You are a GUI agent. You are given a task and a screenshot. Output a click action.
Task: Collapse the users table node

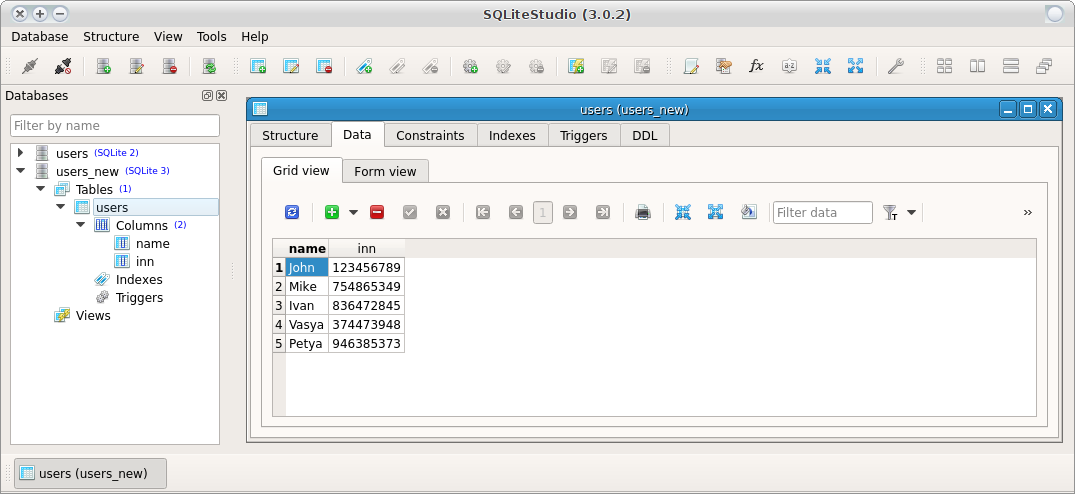coord(60,206)
